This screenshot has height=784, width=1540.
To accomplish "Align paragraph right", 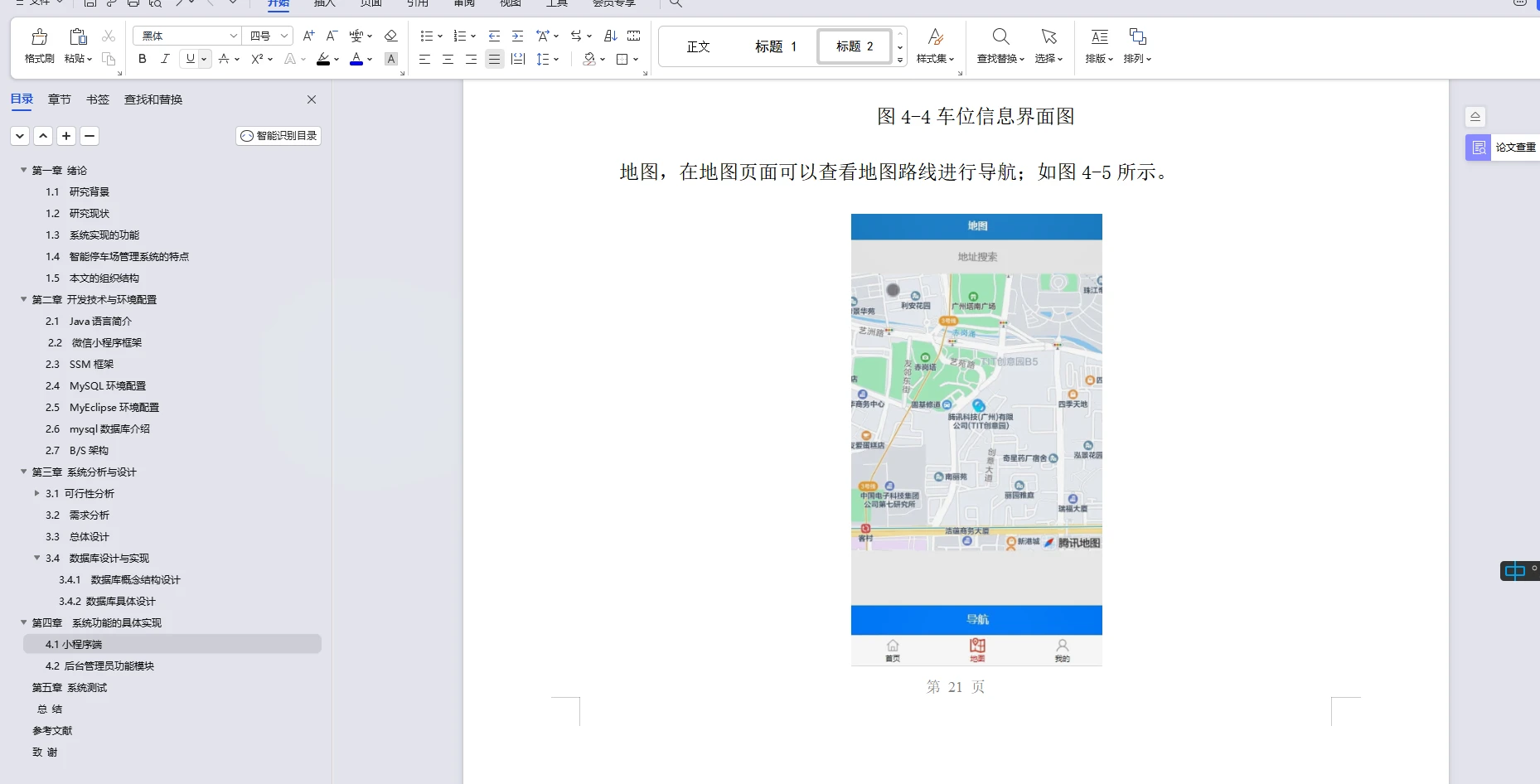I will point(471,59).
